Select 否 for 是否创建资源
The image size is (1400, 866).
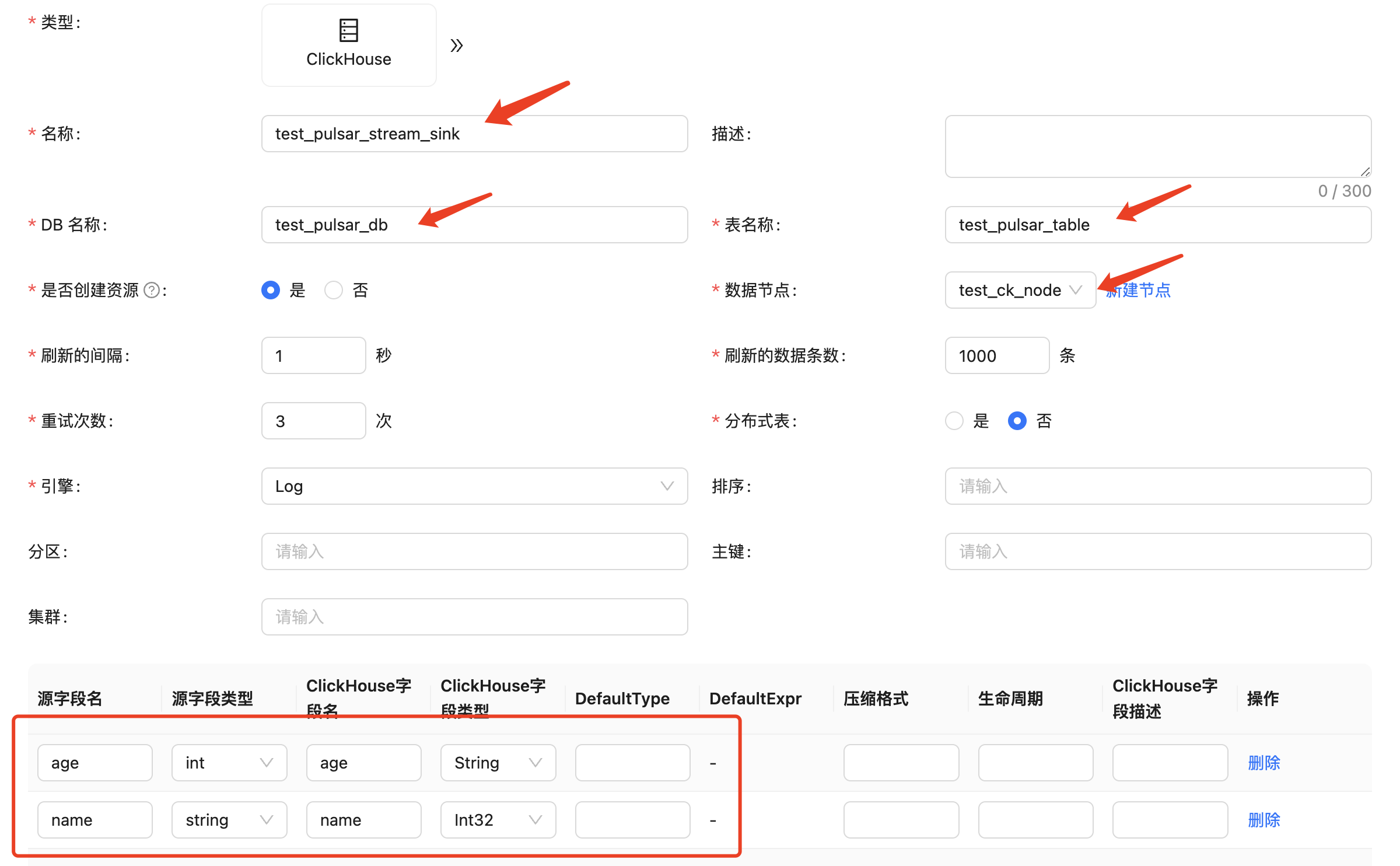334,290
